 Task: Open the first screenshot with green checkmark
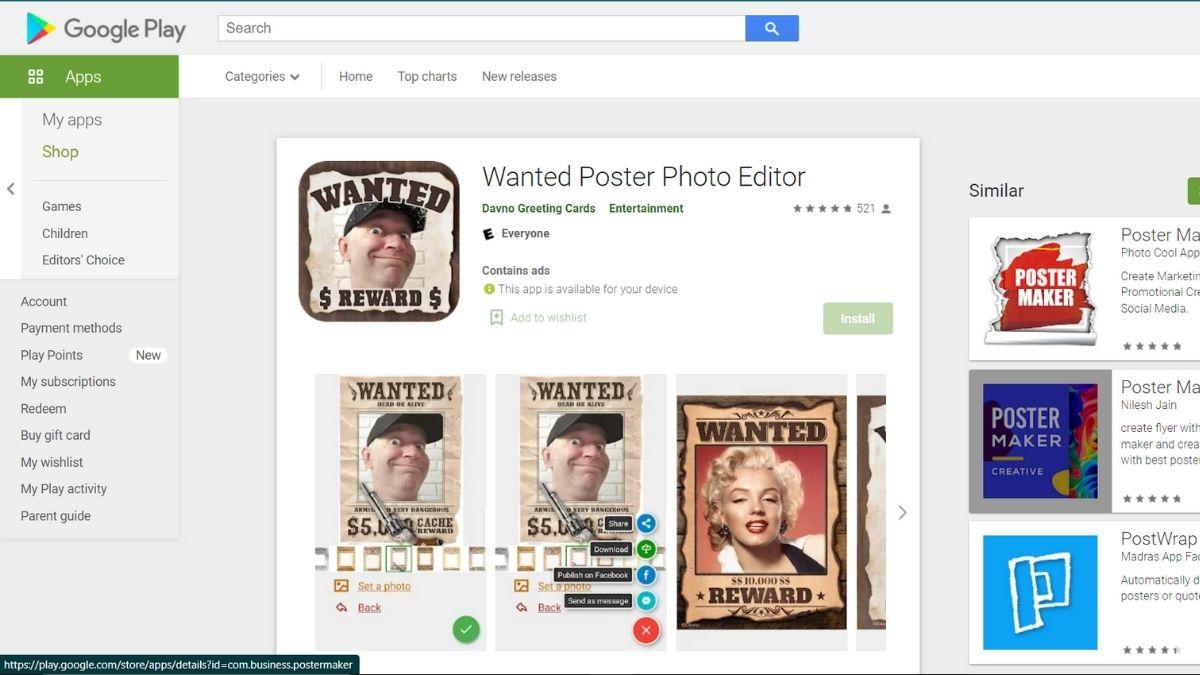[401, 512]
